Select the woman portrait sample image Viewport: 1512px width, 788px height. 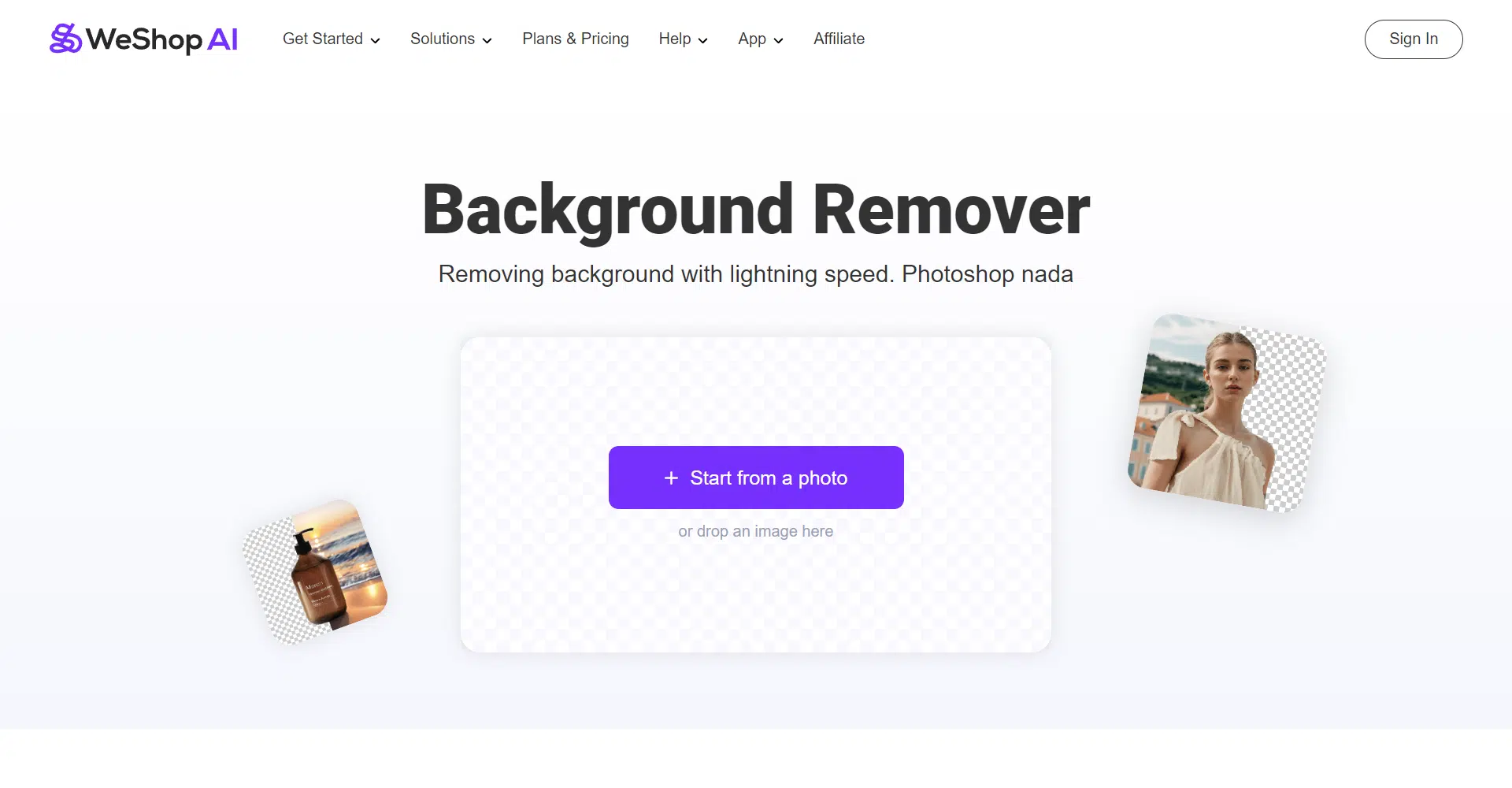pos(1228,413)
